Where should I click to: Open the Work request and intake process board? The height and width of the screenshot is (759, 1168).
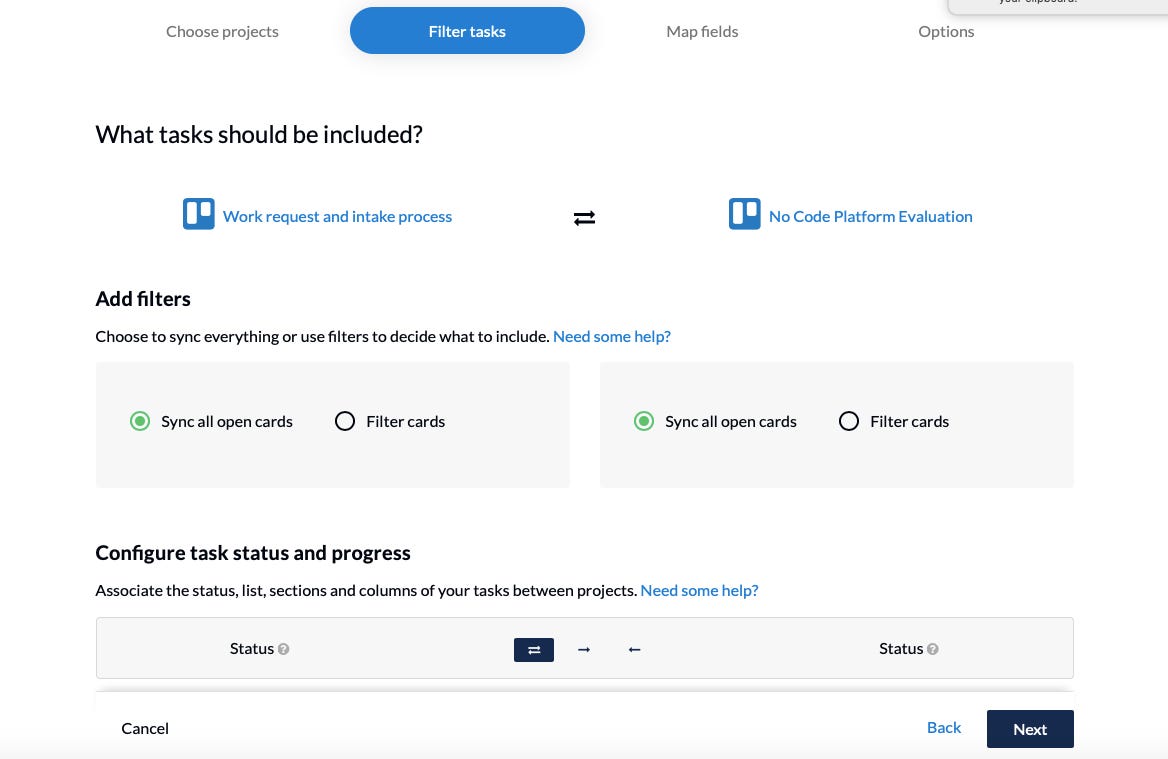click(x=337, y=216)
